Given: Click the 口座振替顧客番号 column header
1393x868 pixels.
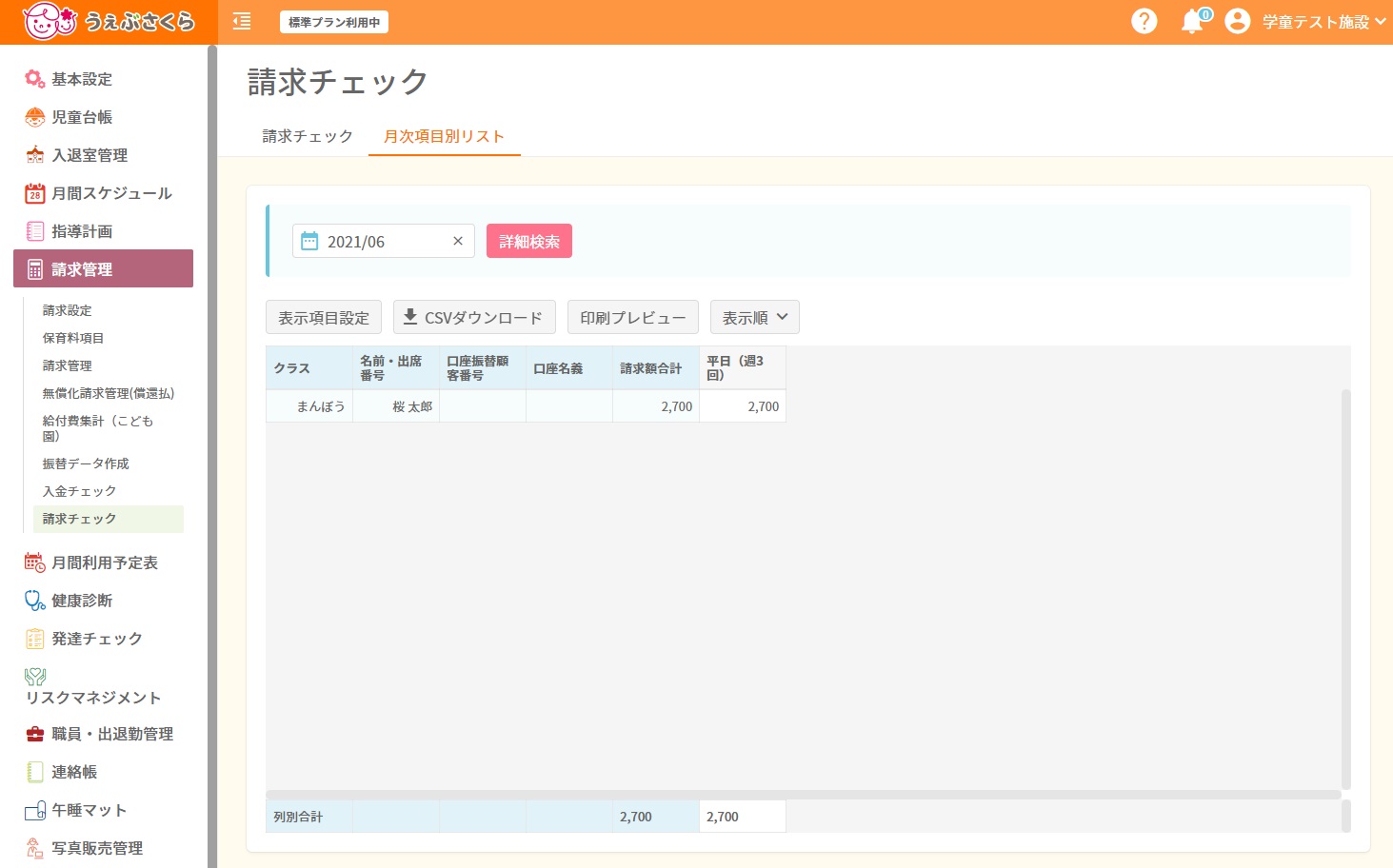Looking at the screenshot, I should [483, 368].
